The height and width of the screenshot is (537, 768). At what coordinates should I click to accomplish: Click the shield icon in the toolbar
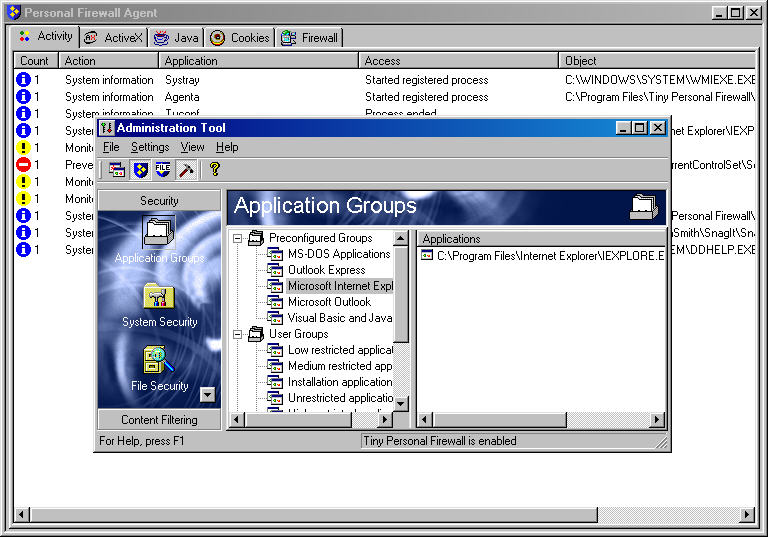click(140, 170)
